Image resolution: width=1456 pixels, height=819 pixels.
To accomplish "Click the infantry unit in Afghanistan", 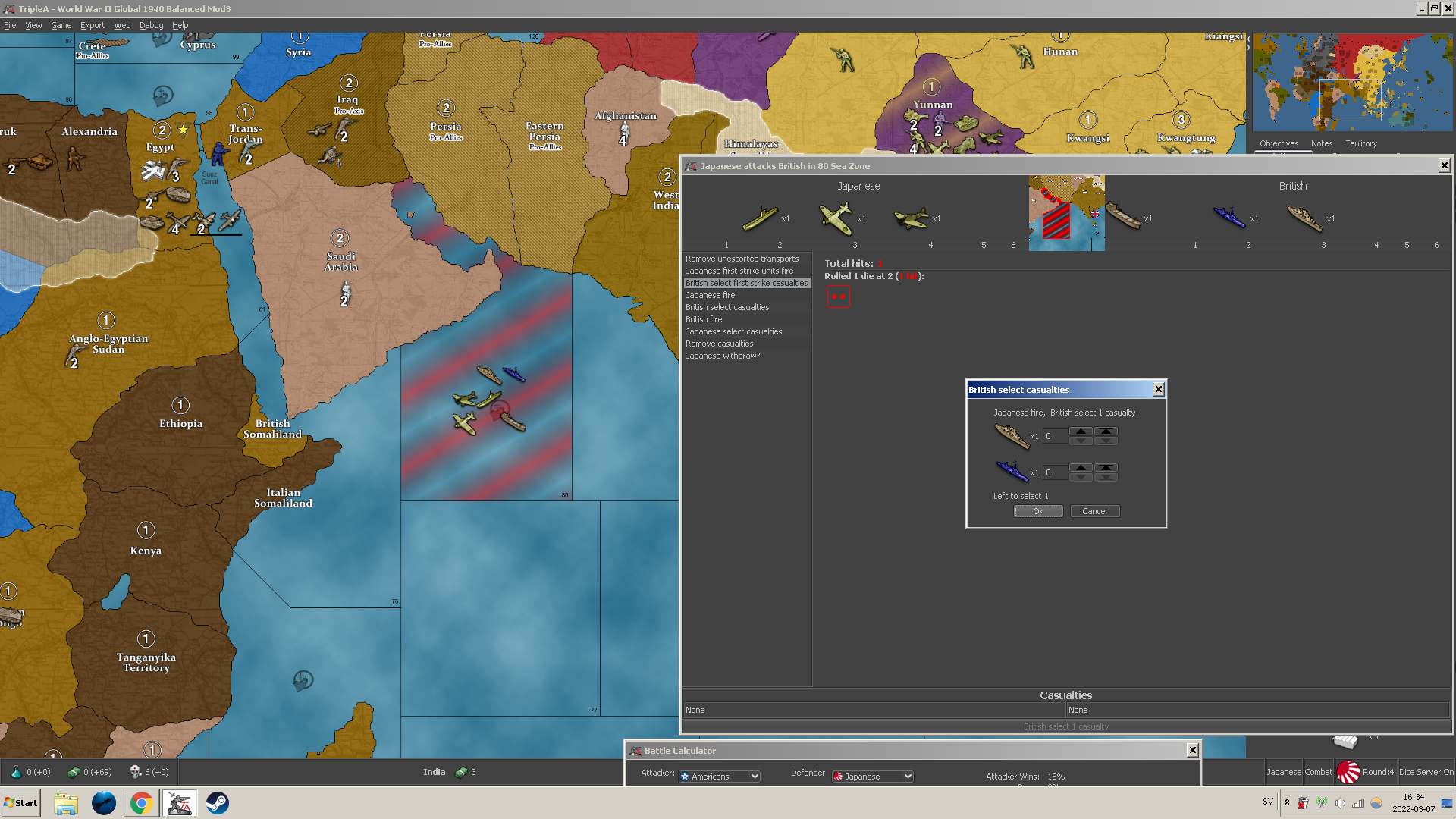I will point(624,133).
